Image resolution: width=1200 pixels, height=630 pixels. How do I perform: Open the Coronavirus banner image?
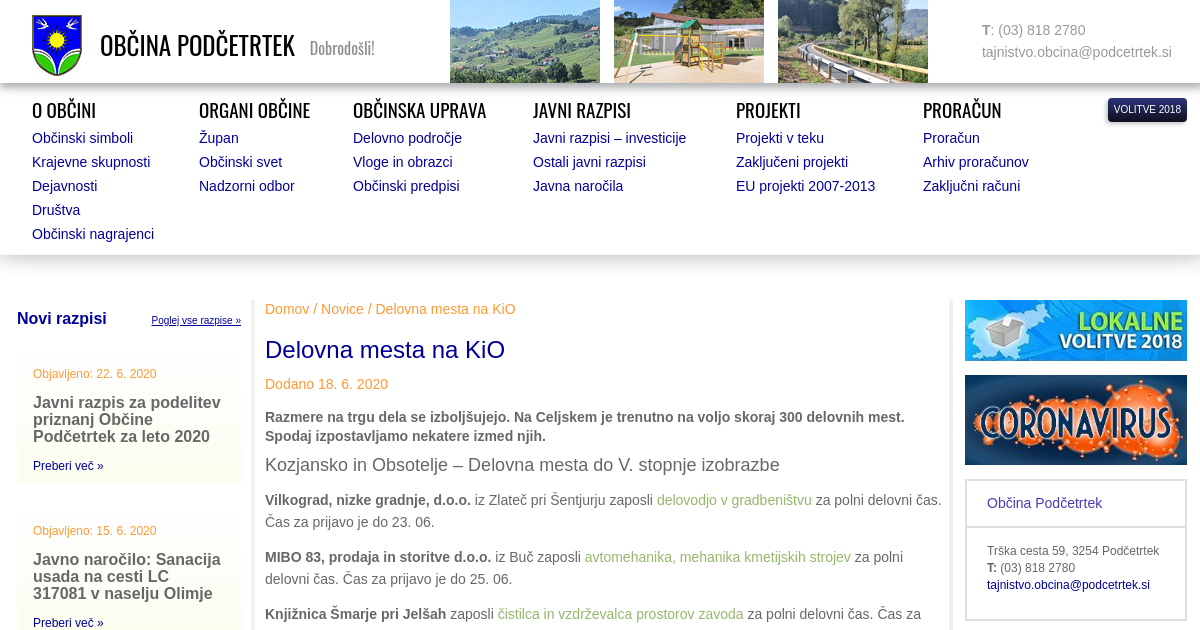click(x=1075, y=420)
